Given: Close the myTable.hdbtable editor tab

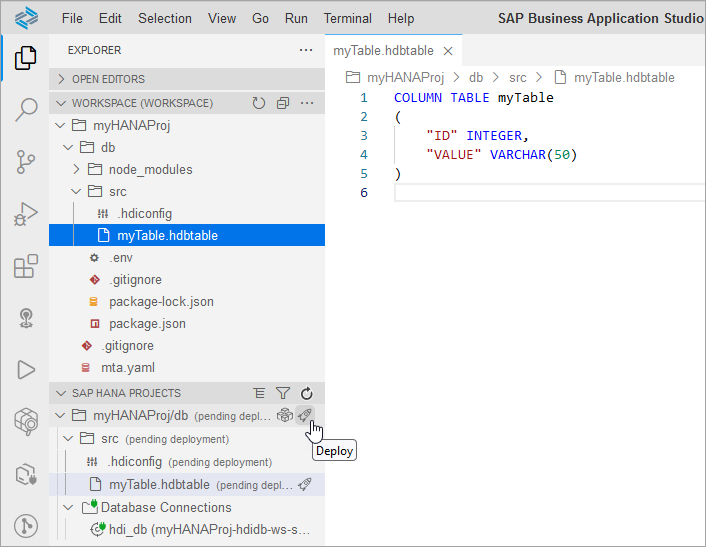Looking at the screenshot, I should tap(448, 51).
